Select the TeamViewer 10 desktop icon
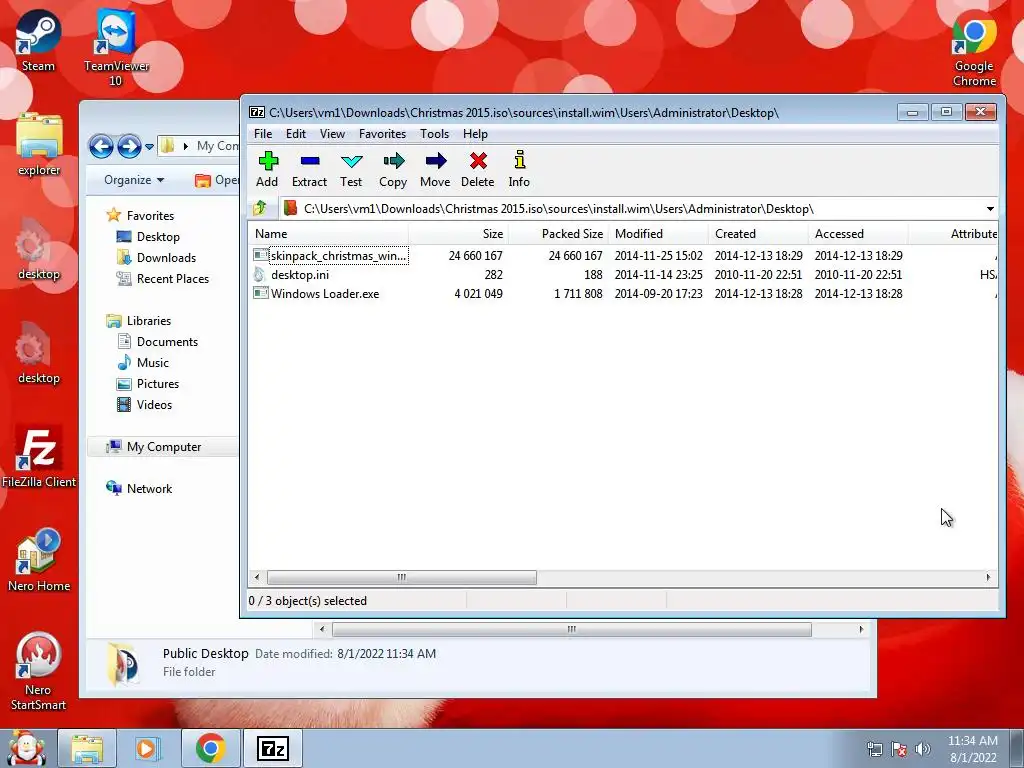1024x768 pixels. (x=116, y=48)
